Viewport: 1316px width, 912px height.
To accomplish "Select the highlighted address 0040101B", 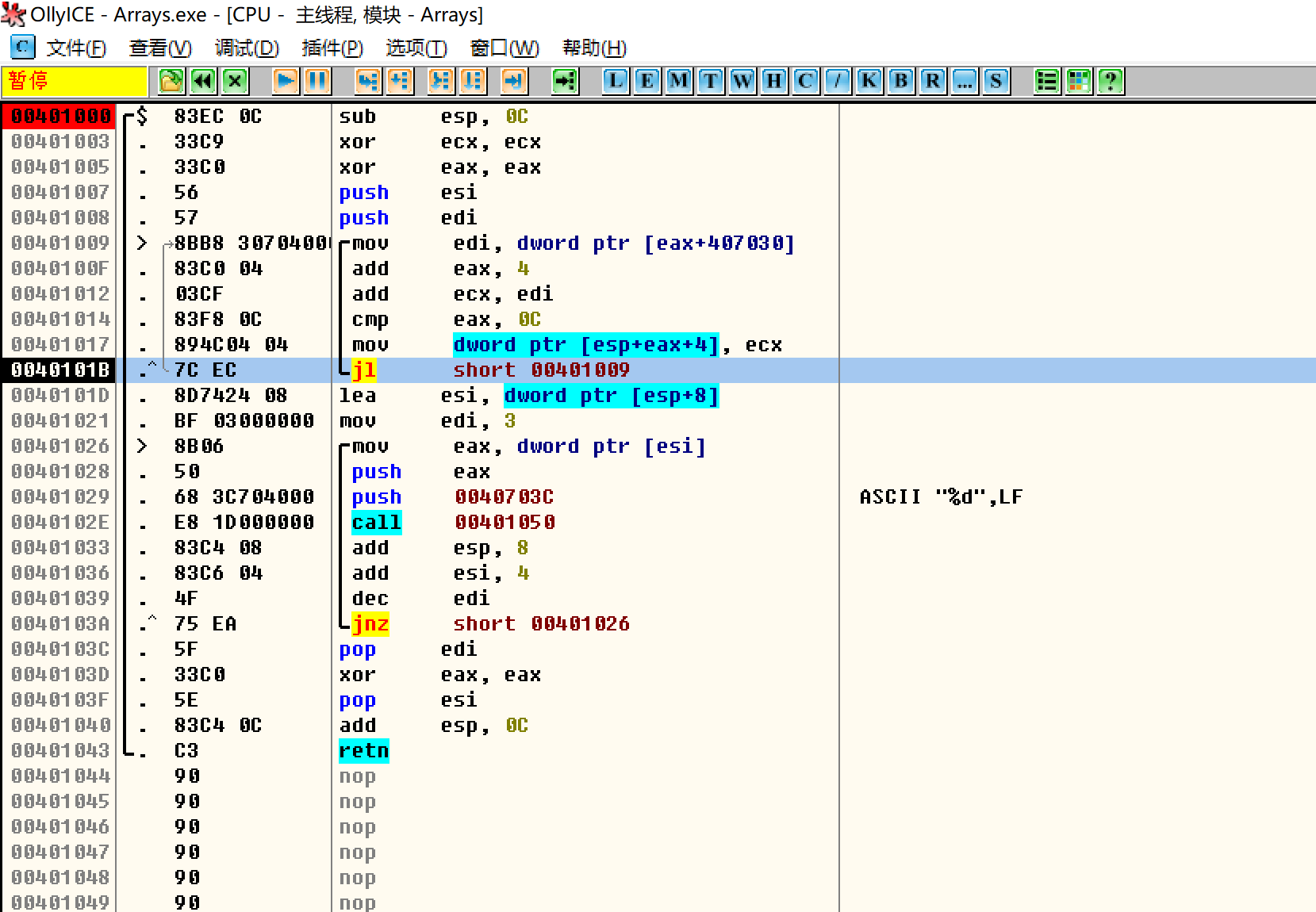I will pyautogui.click(x=60, y=370).
